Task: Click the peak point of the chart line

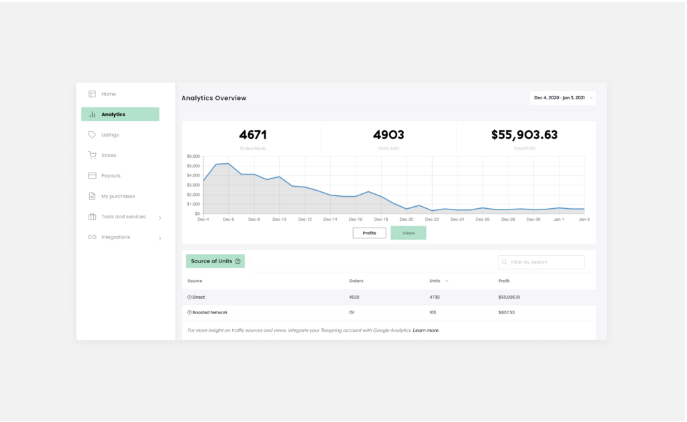Action: pos(228,163)
